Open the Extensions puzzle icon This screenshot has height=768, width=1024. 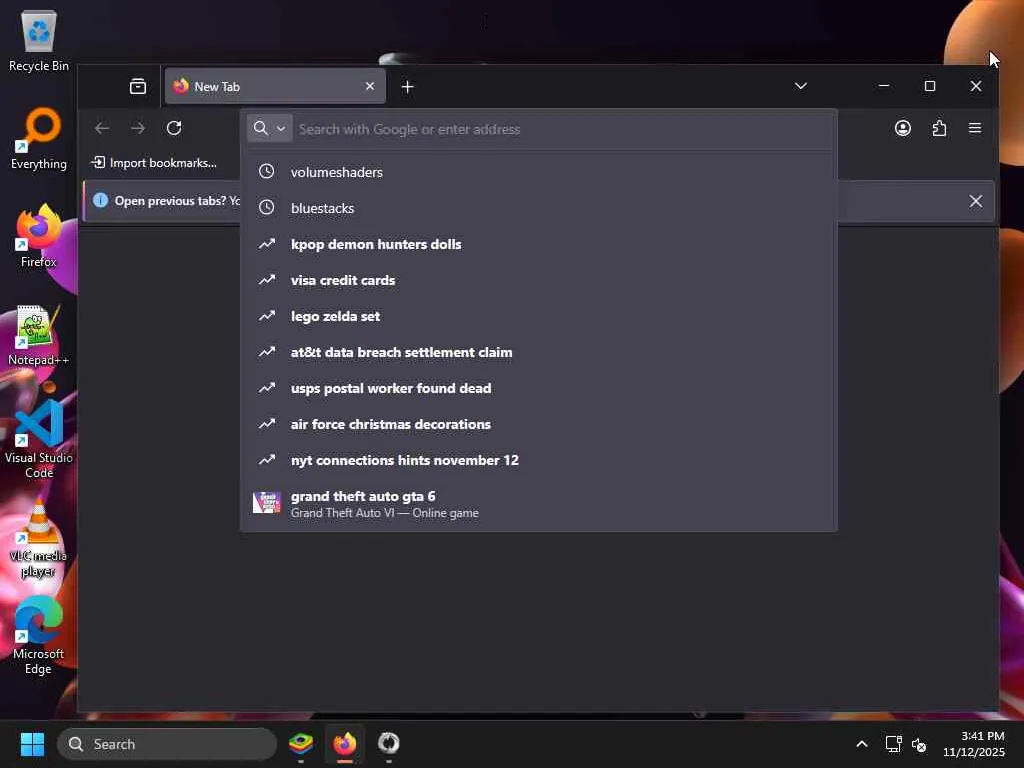pyautogui.click(x=939, y=128)
